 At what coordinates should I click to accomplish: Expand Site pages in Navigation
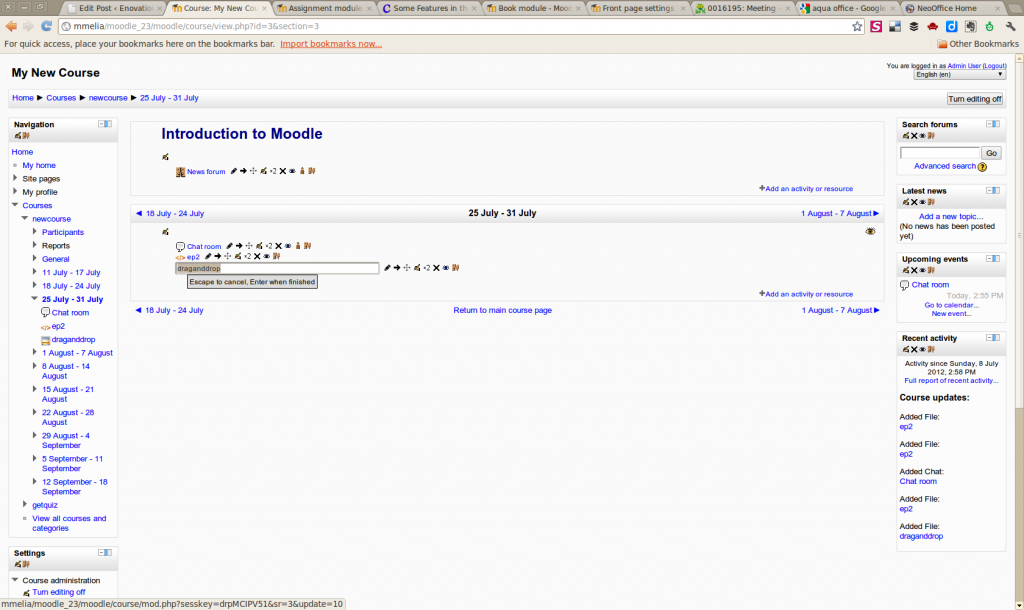coord(15,178)
